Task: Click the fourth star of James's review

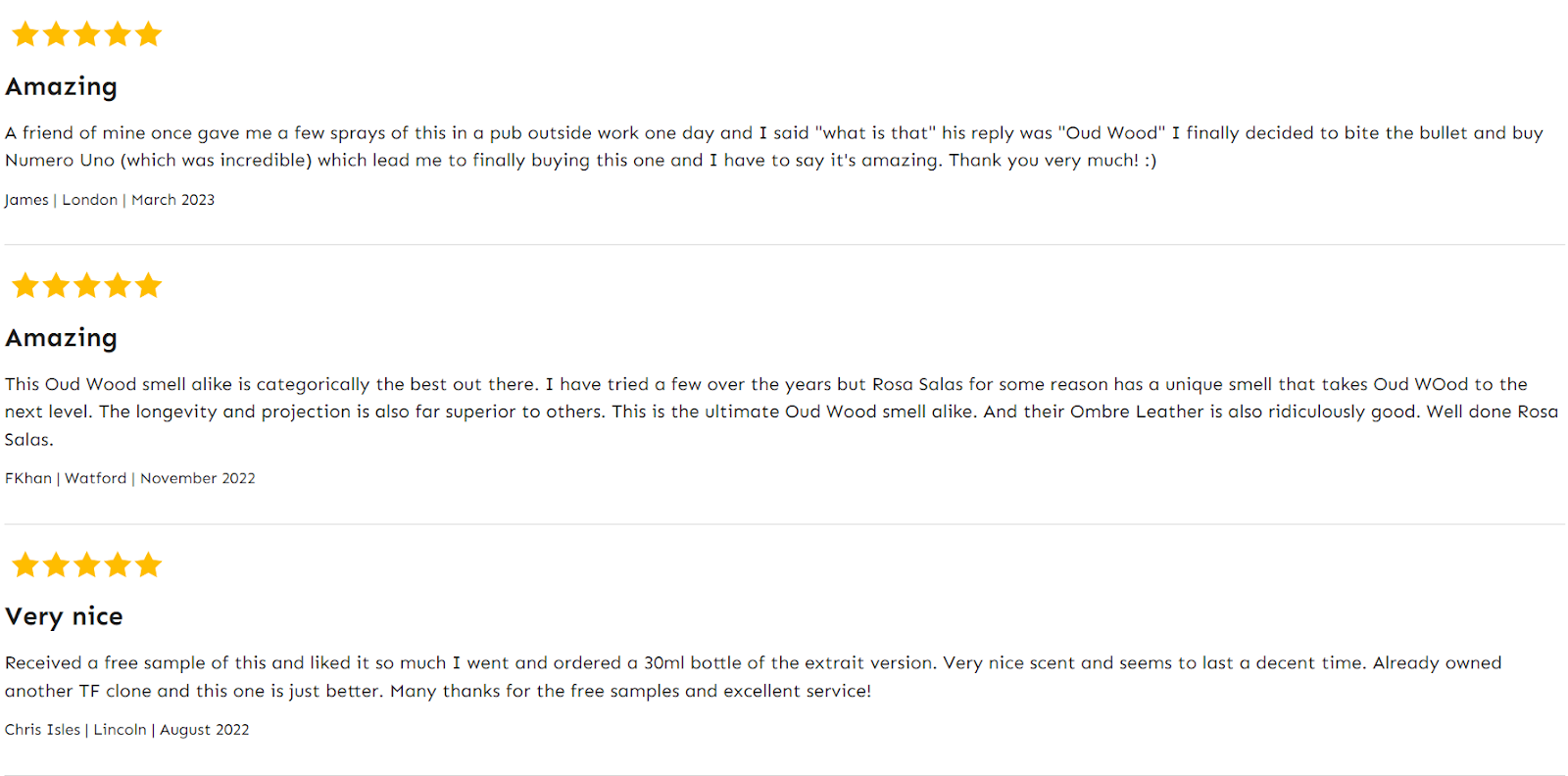Action: 118,34
